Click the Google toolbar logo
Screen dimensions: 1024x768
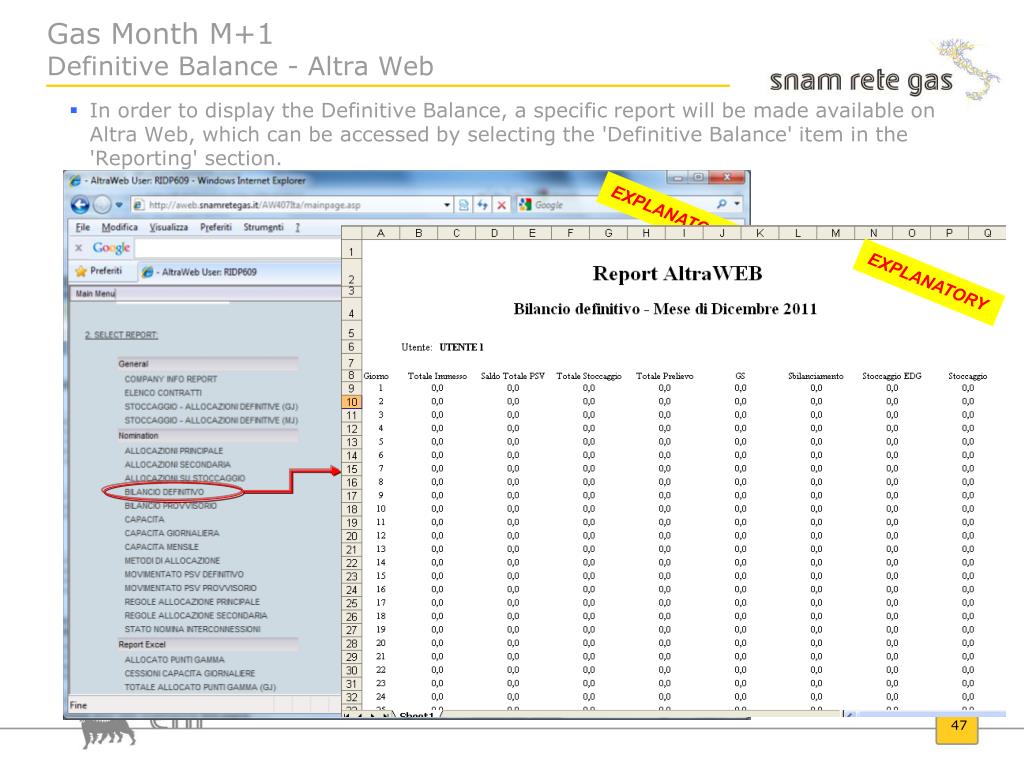[112, 248]
